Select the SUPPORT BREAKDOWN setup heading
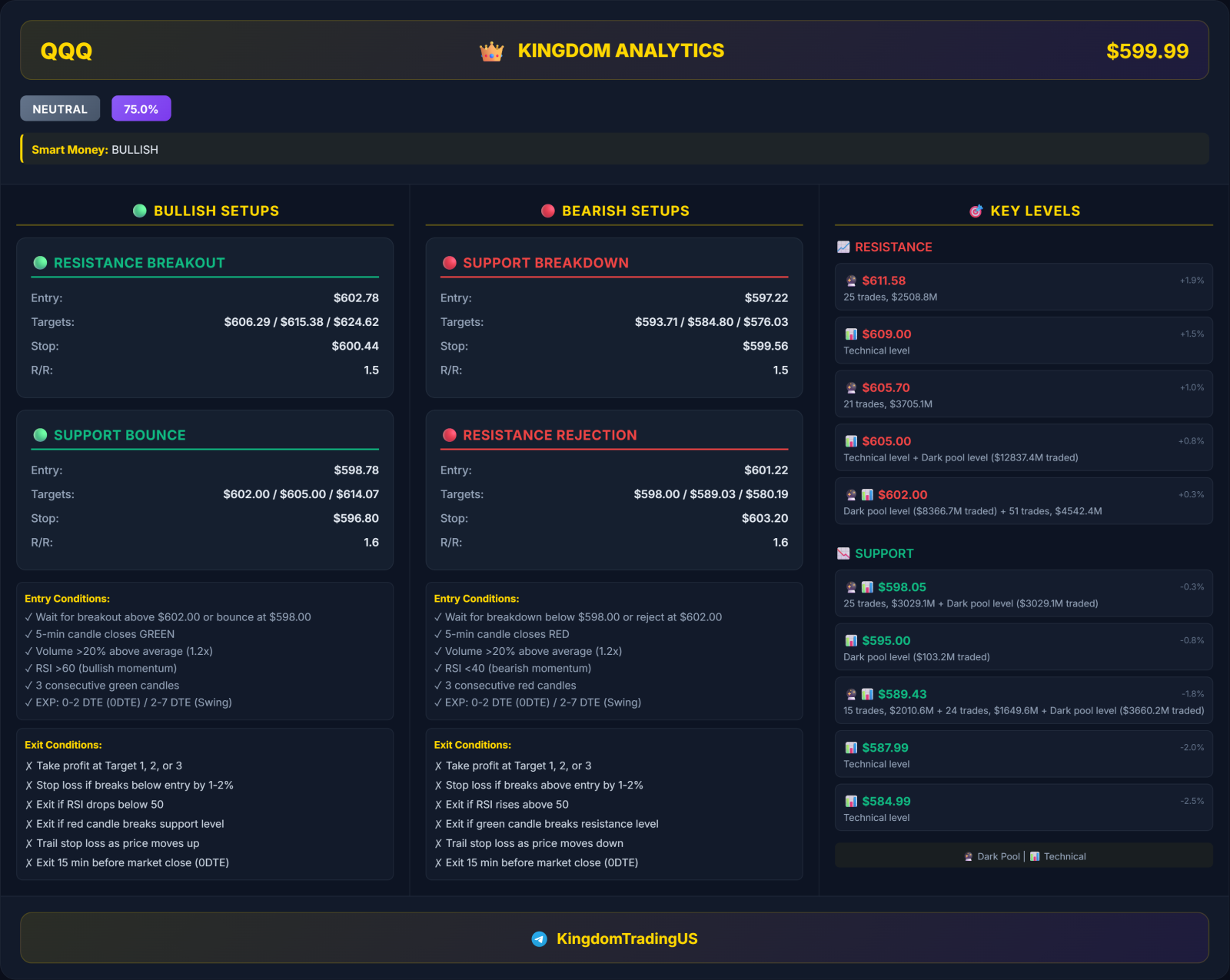Screen dimensions: 1230x980 (x=546, y=263)
